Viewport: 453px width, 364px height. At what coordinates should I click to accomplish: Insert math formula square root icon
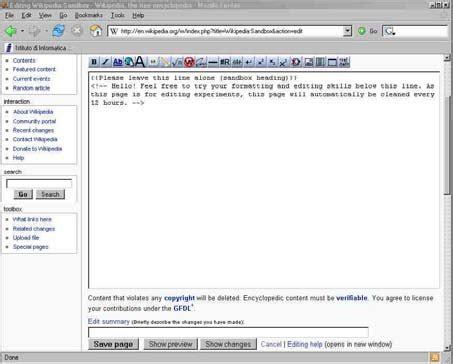click(177, 62)
